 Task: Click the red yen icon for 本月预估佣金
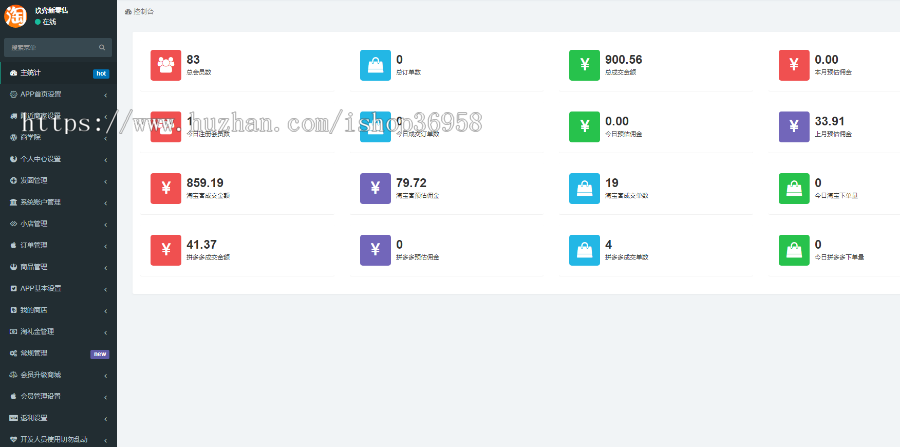click(794, 65)
